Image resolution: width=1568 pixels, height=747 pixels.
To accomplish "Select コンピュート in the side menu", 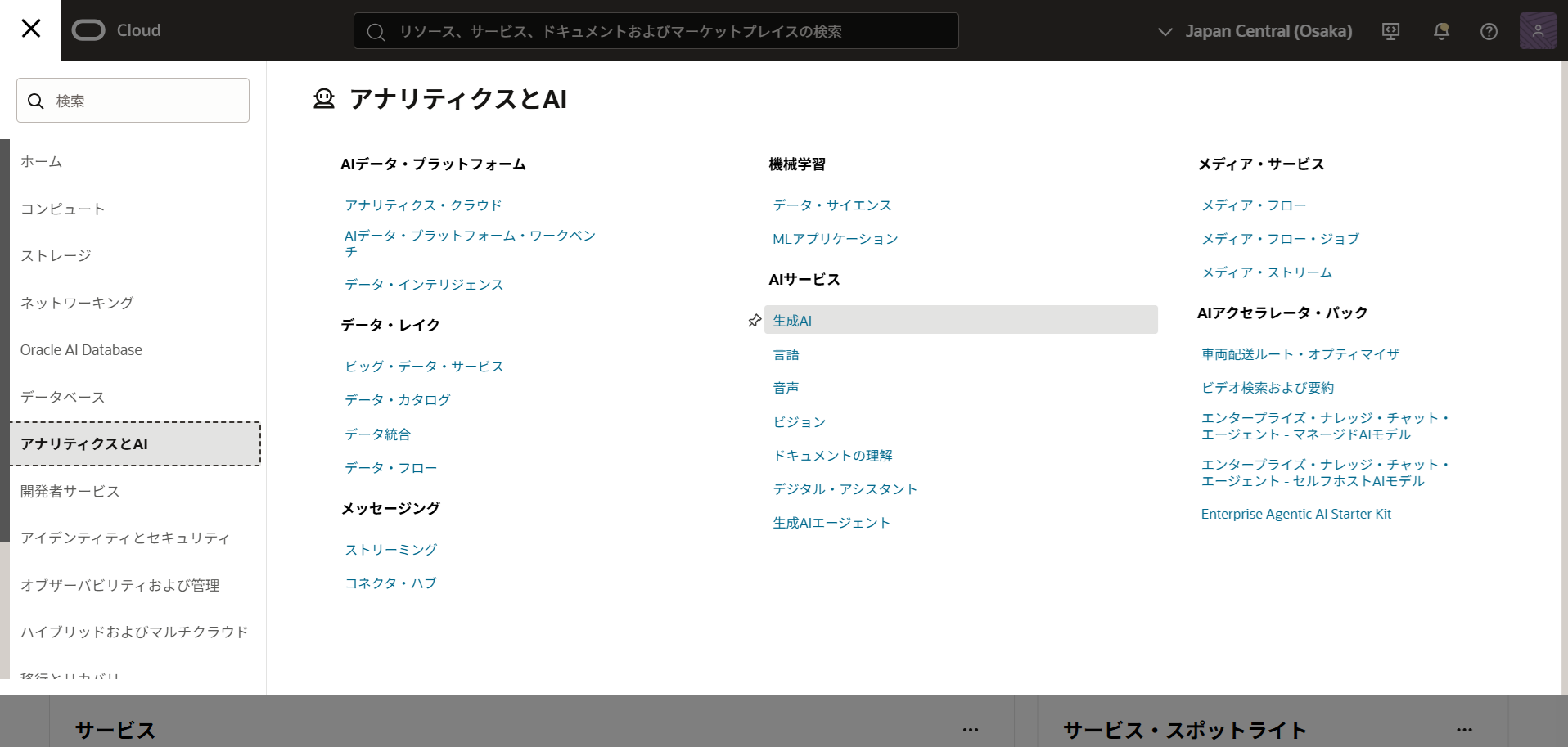I will point(63,209).
